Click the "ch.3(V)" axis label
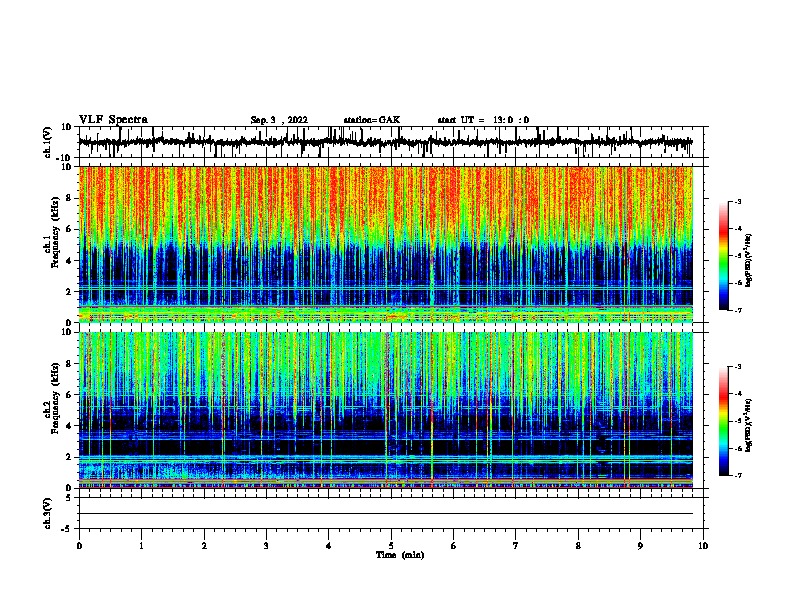The width and height of the screenshot is (792, 612). pyautogui.click(x=48, y=514)
